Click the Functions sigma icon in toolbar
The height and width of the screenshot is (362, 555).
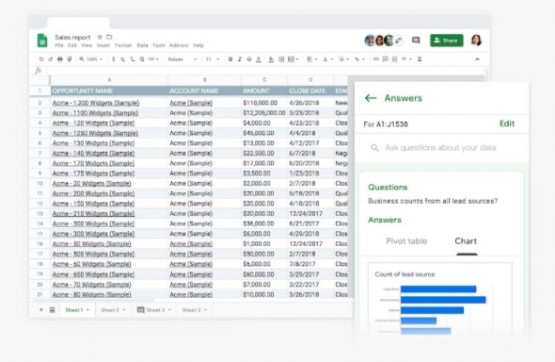(419, 59)
